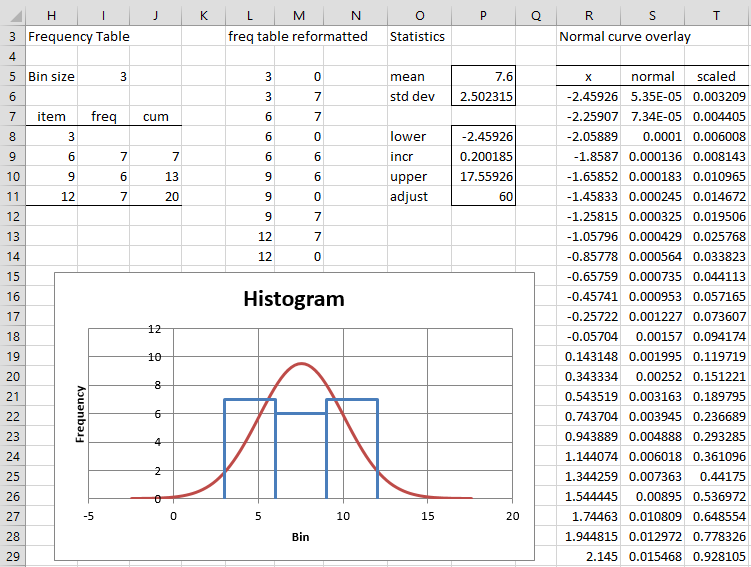Click the std dev value 2.502315

[483, 96]
